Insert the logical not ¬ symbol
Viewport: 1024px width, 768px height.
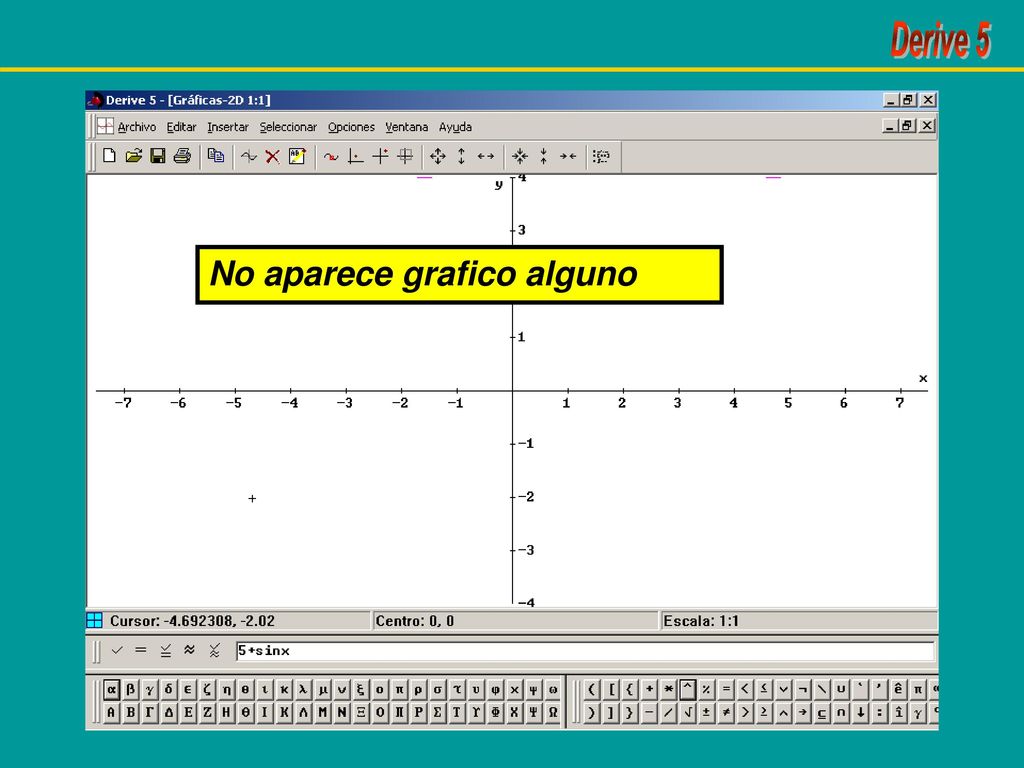click(803, 689)
